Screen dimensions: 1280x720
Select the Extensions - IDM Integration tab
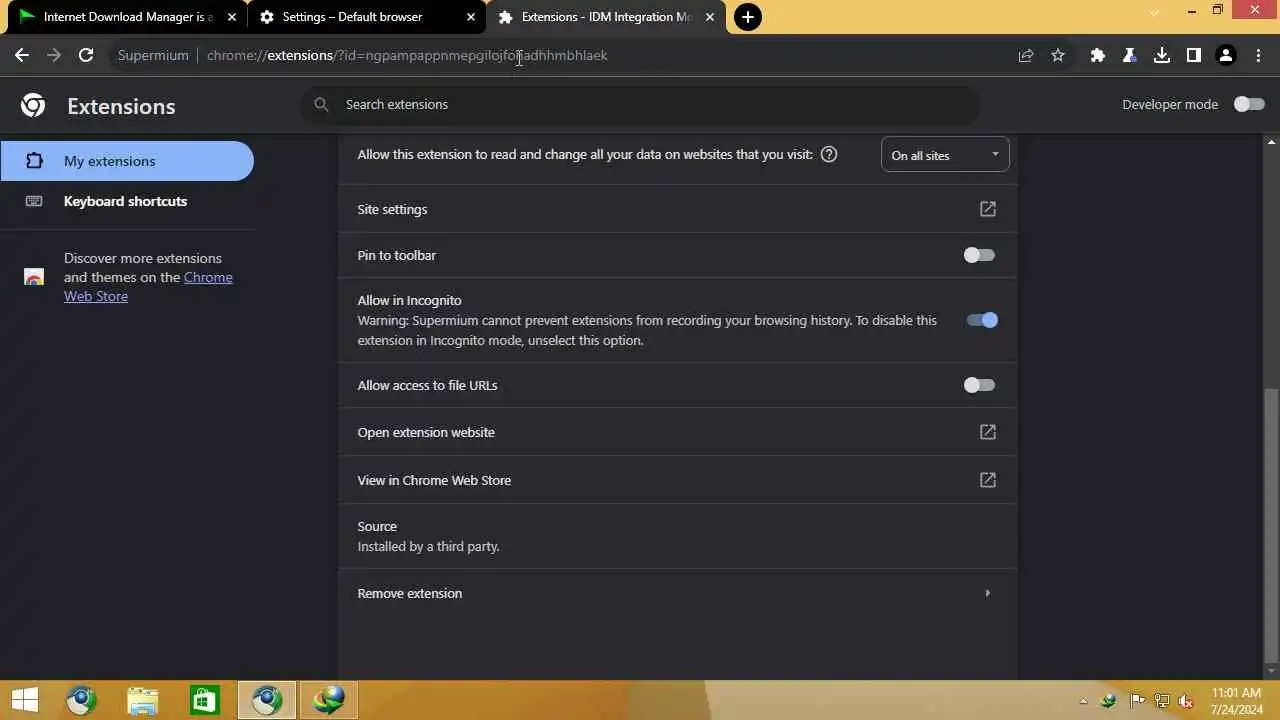[607, 17]
